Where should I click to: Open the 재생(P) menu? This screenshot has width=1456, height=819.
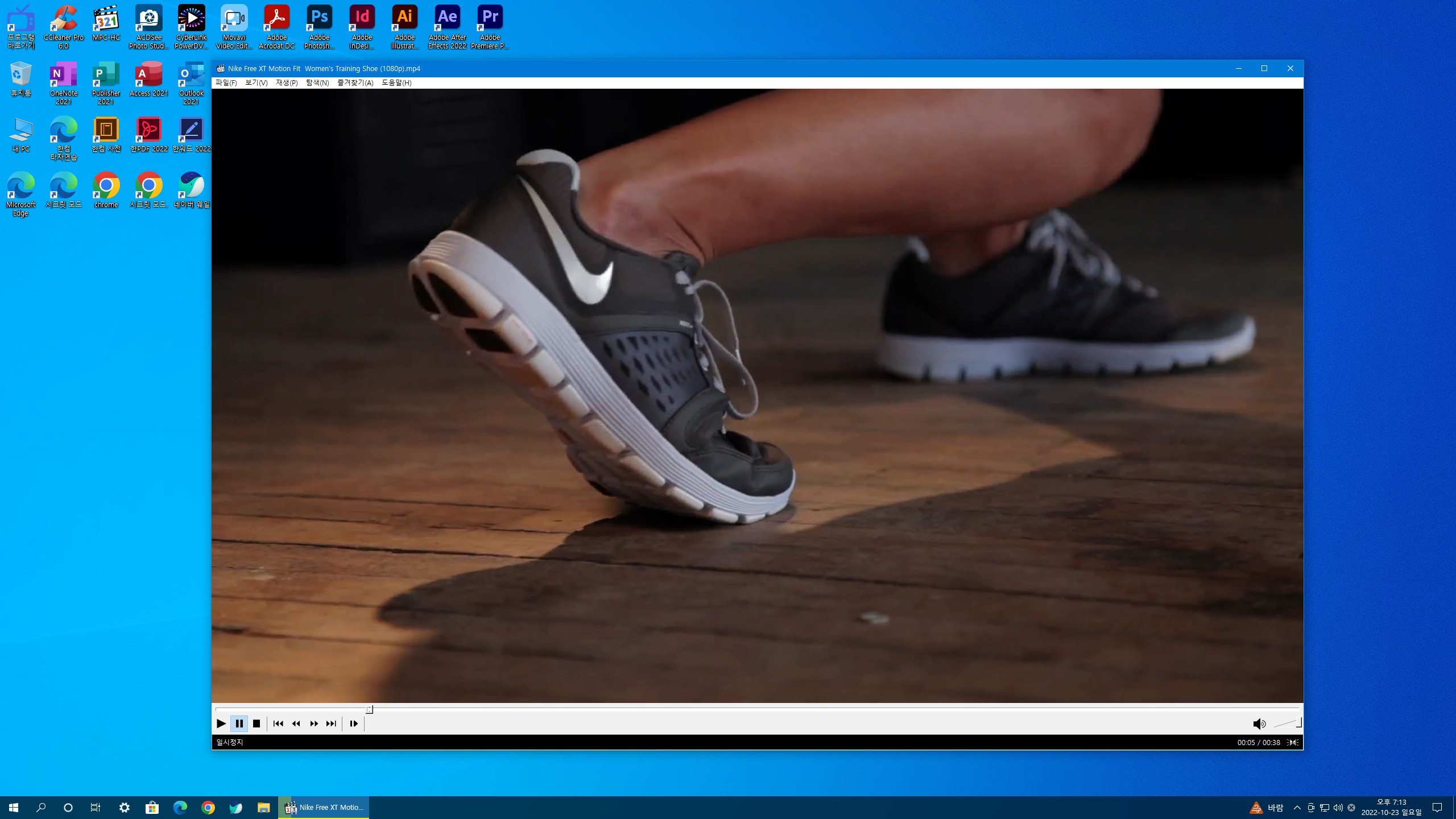[x=287, y=82]
